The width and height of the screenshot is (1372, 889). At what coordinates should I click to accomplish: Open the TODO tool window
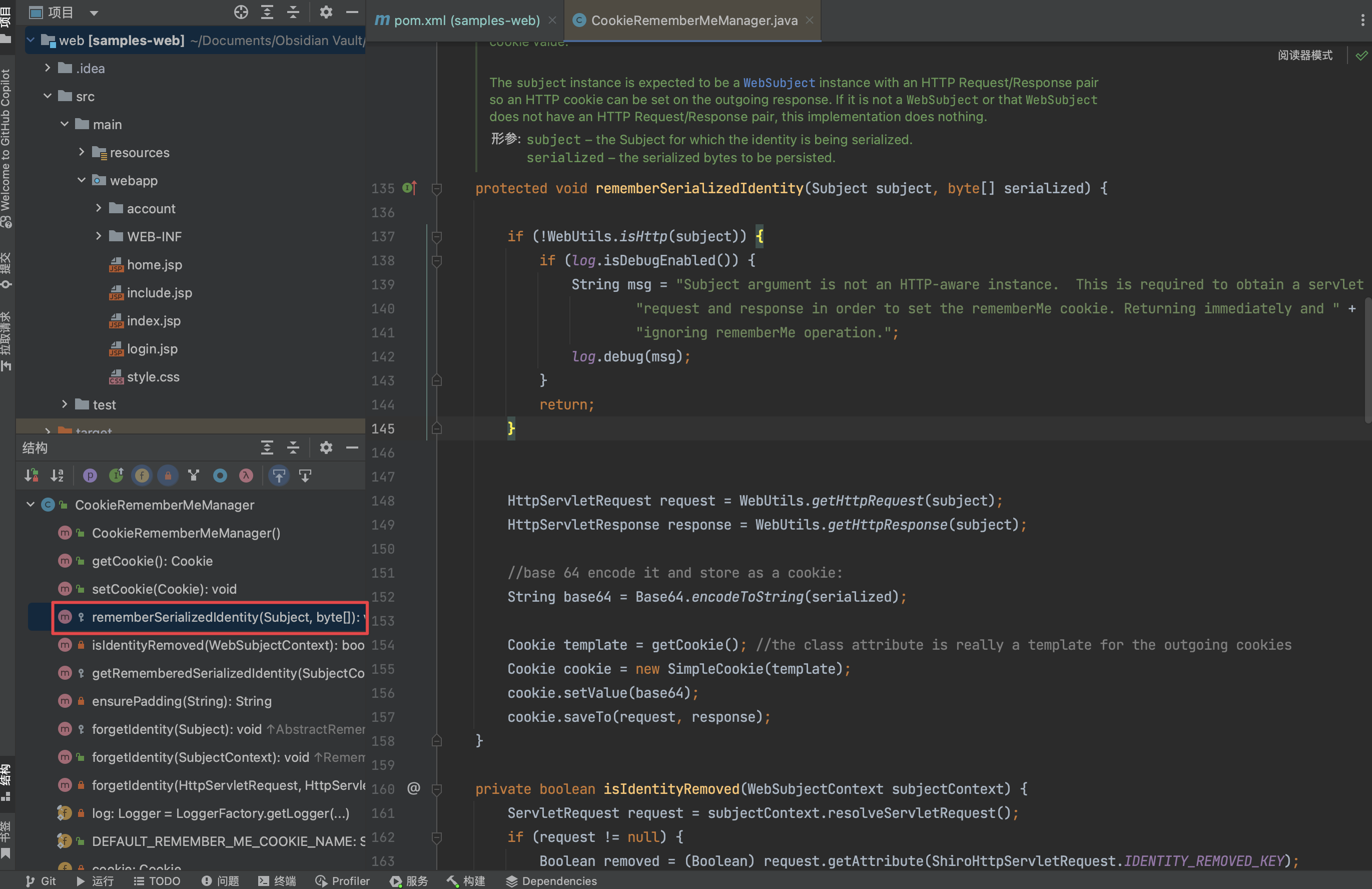[x=157, y=880]
